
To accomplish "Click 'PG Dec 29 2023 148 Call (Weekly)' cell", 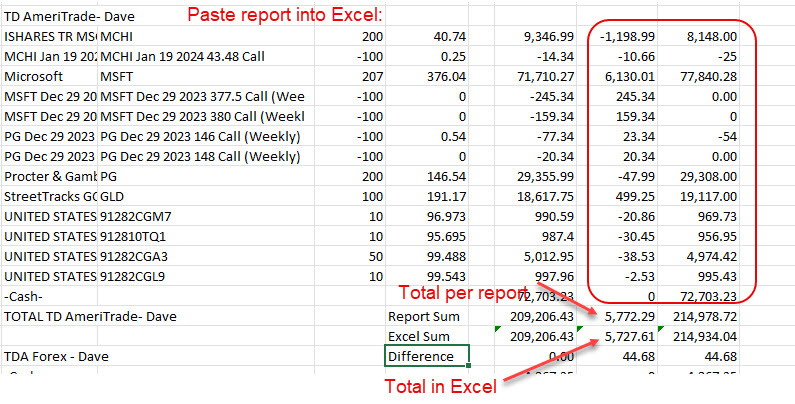I will [x=206, y=157].
